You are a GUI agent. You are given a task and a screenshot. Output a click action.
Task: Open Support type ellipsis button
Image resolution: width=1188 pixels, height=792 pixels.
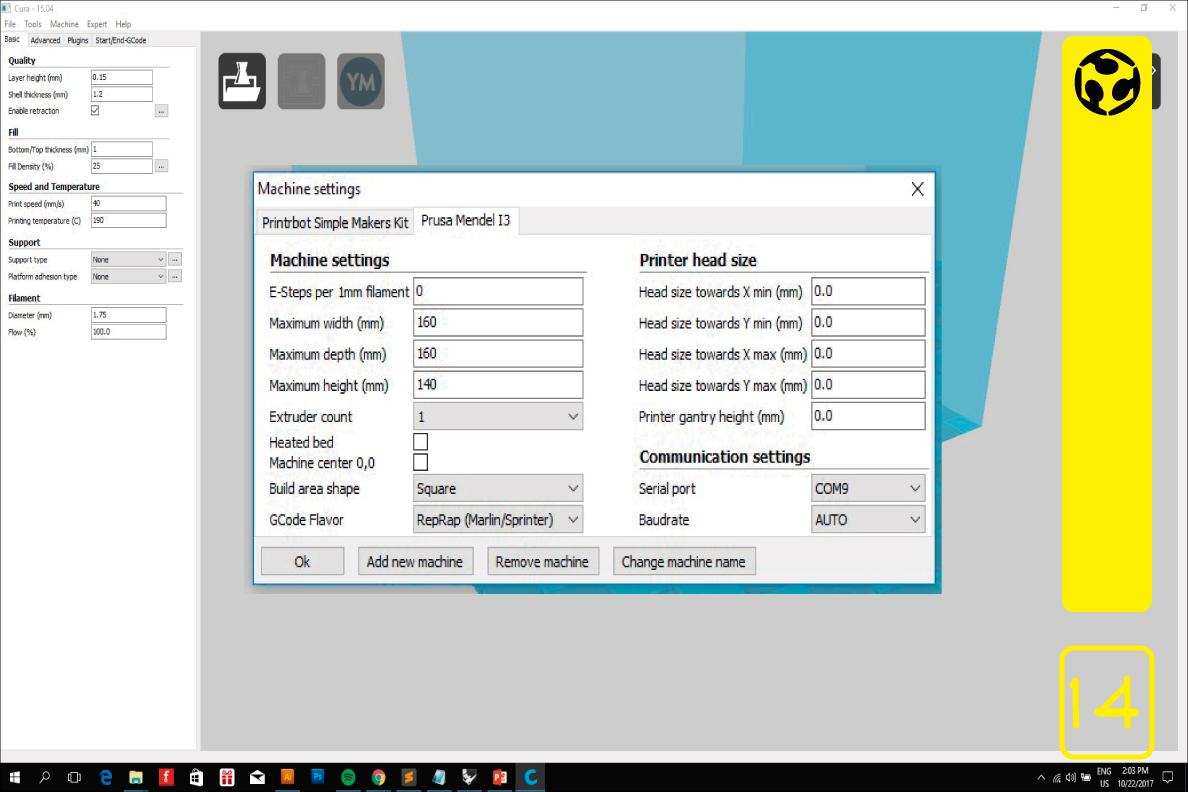[x=175, y=259]
